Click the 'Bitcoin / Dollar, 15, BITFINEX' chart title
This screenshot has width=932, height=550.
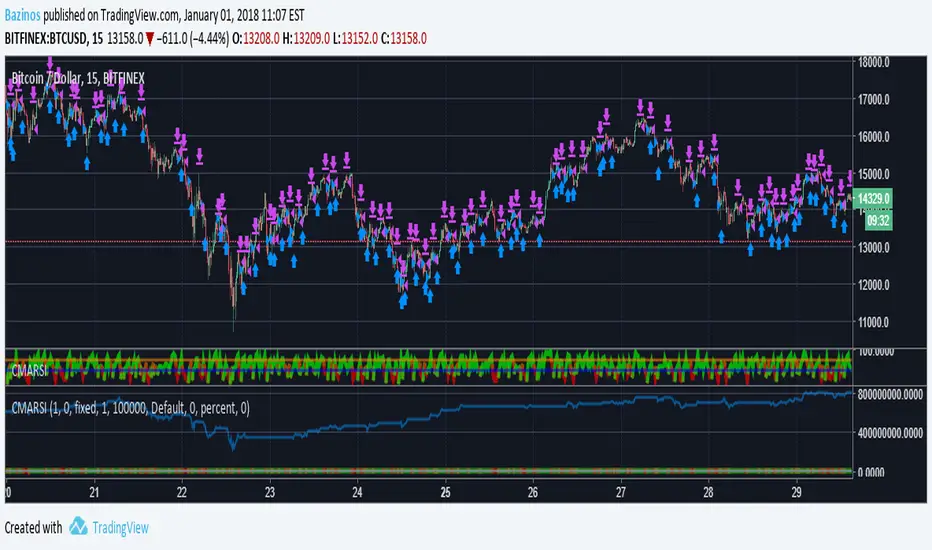[x=78, y=78]
